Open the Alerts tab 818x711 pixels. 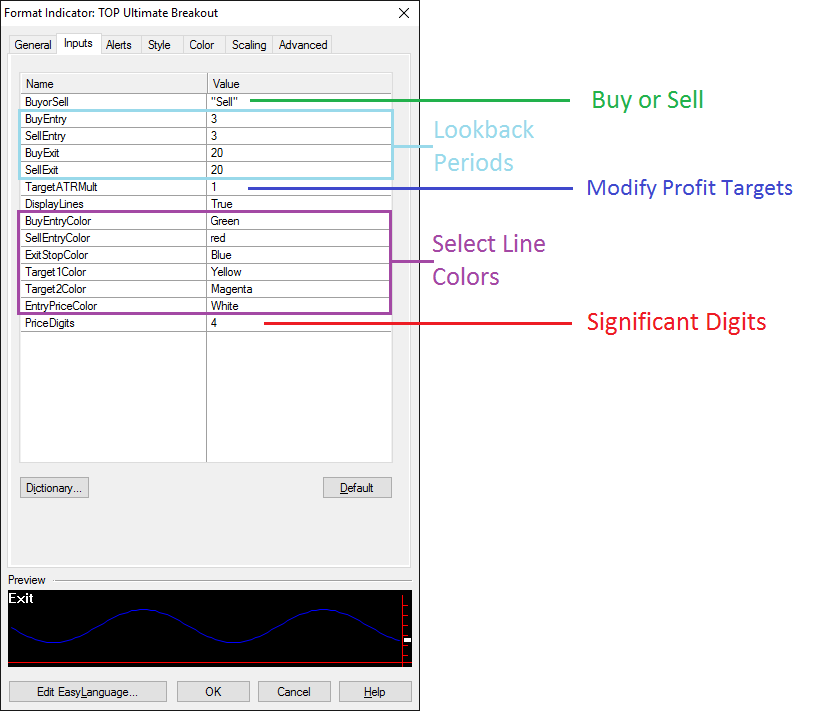click(119, 45)
